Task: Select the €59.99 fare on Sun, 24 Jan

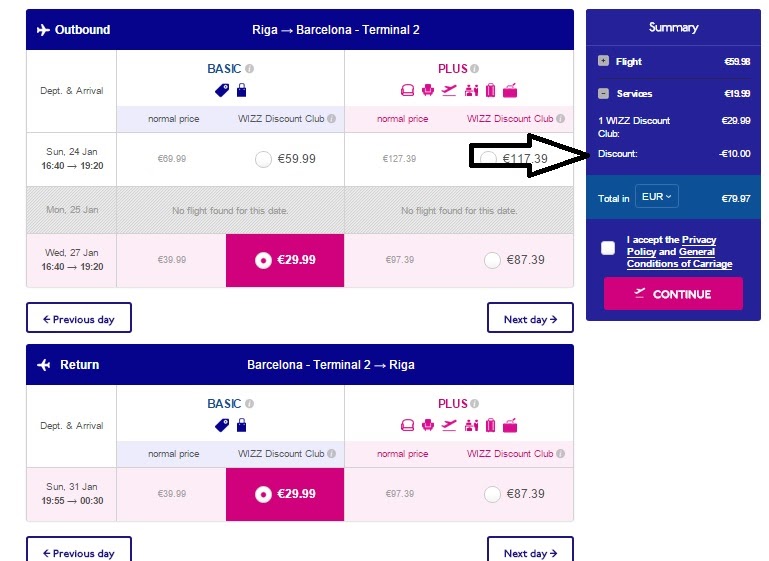Action: pyautogui.click(x=264, y=159)
